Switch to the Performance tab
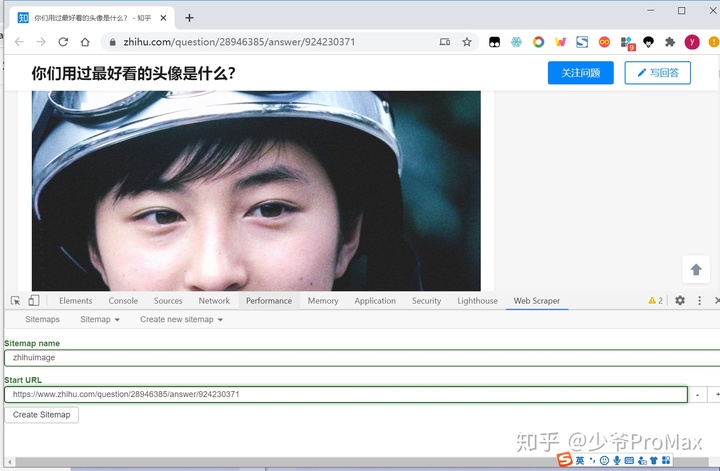This screenshot has height=471, width=720. pos(269,301)
